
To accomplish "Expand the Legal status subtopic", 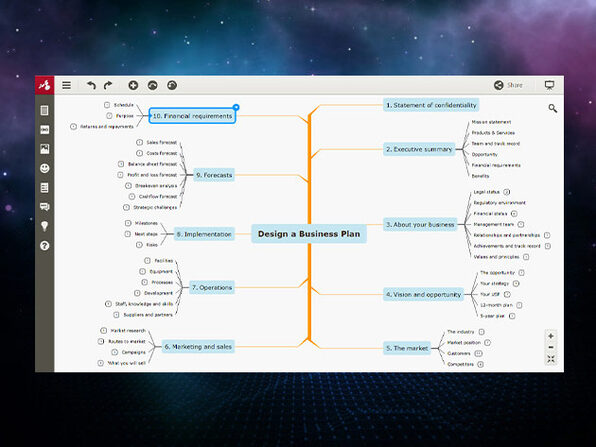I will click(x=507, y=192).
